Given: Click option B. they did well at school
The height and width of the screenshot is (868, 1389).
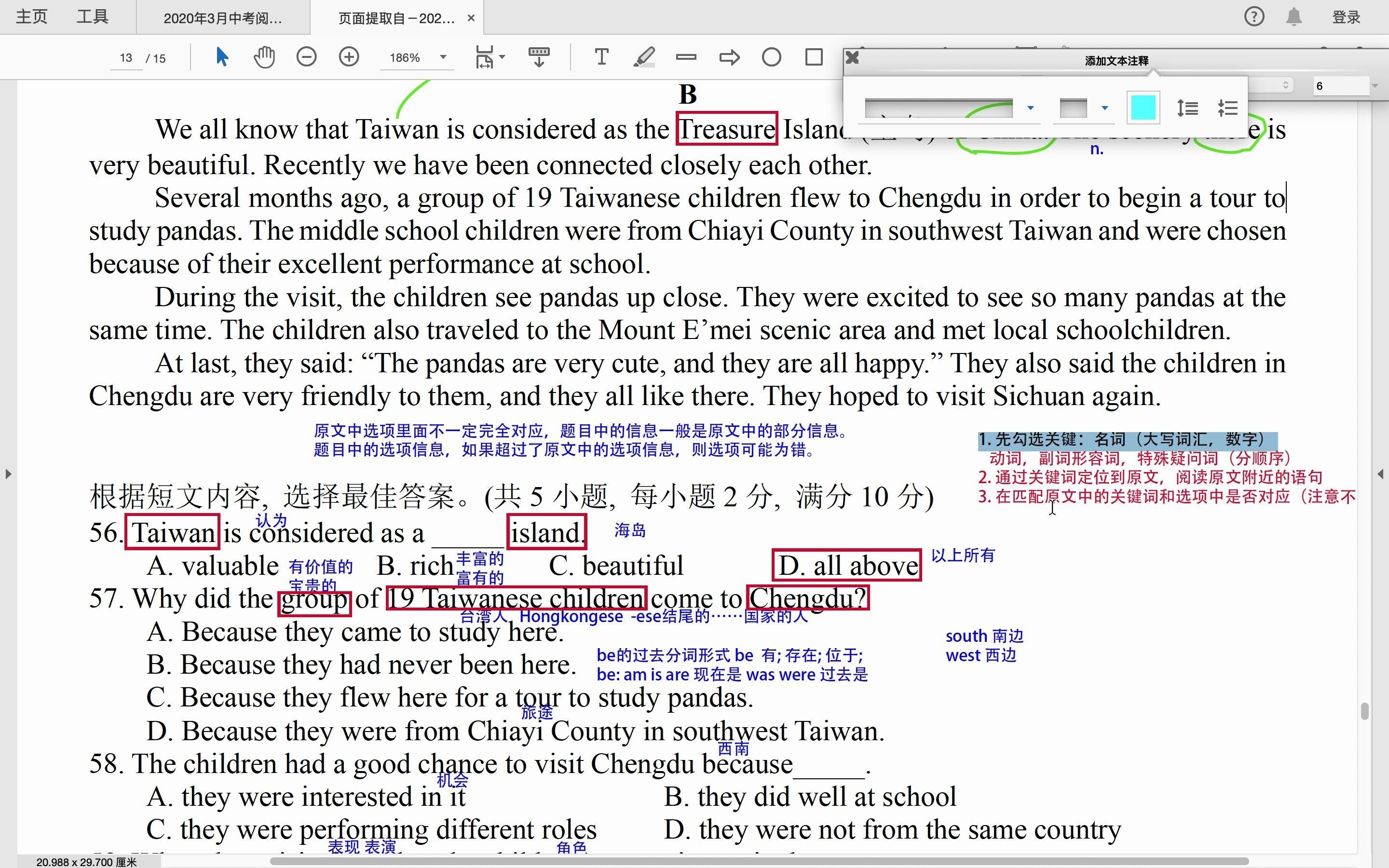Looking at the screenshot, I should click(x=810, y=797).
